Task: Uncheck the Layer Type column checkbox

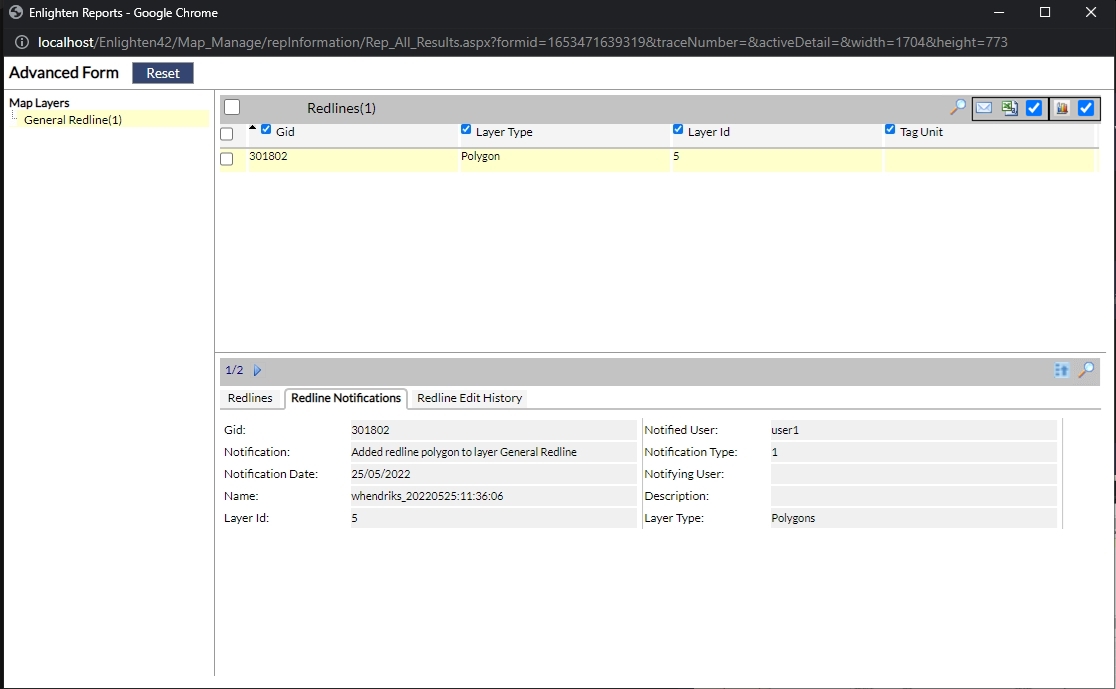Action: (x=466, y=129)
